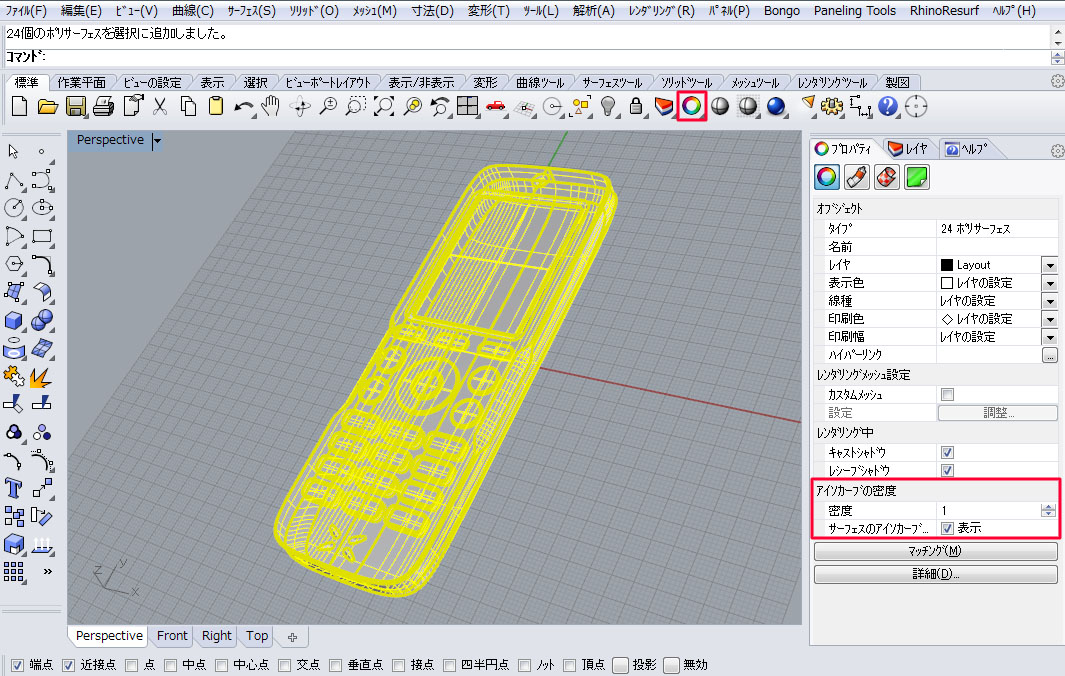Open the 印刷色 dropdown arrow
This screenshot has width=1065, height=676.
point(1050,319)
